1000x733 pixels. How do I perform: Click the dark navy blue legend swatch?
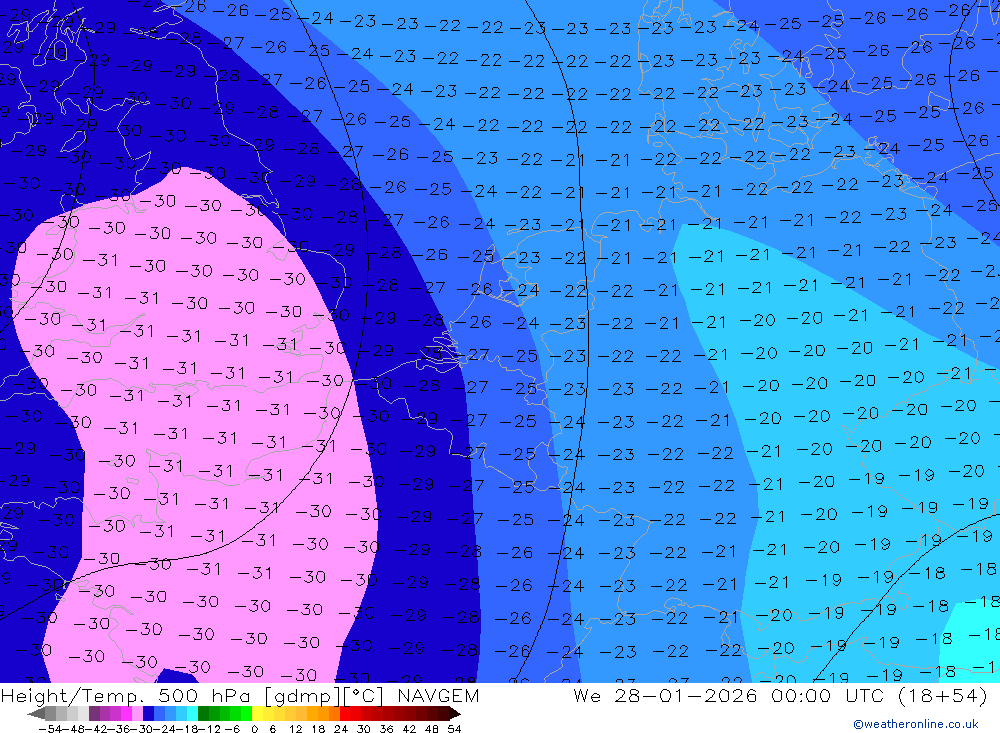(148, 714)
